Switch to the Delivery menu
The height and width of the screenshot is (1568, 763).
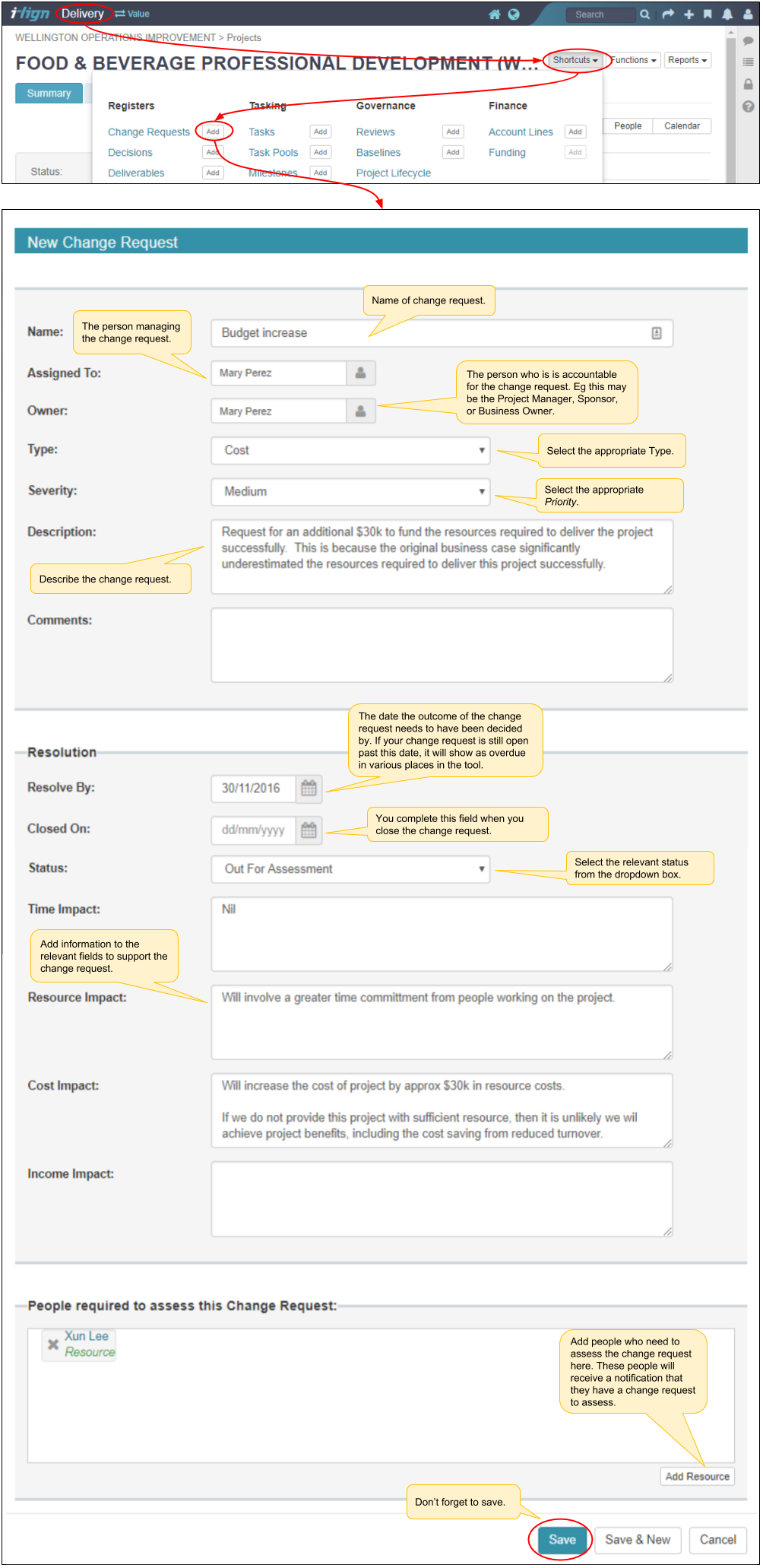83,14
